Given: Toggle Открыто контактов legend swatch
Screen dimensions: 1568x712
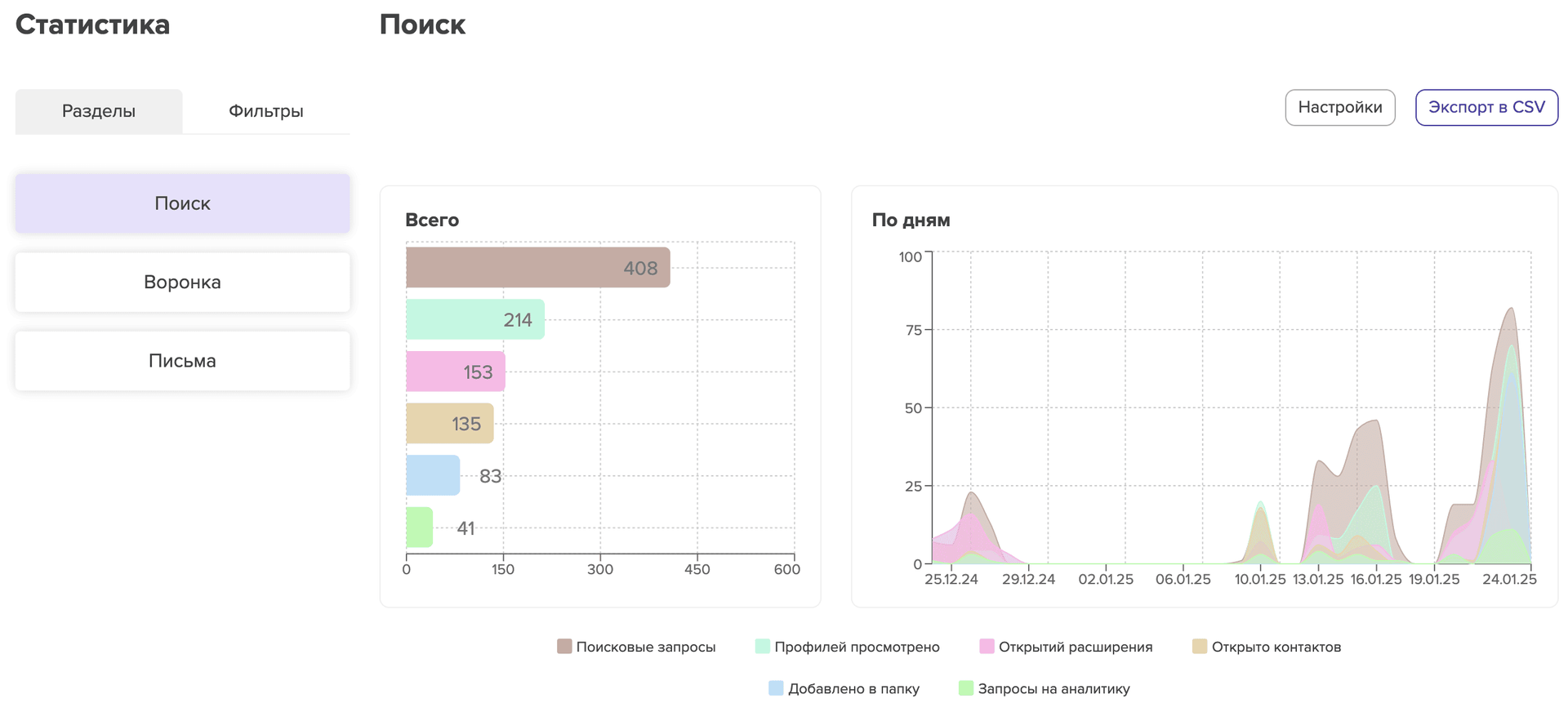Looking at the screenshot, I should 1199,647.
